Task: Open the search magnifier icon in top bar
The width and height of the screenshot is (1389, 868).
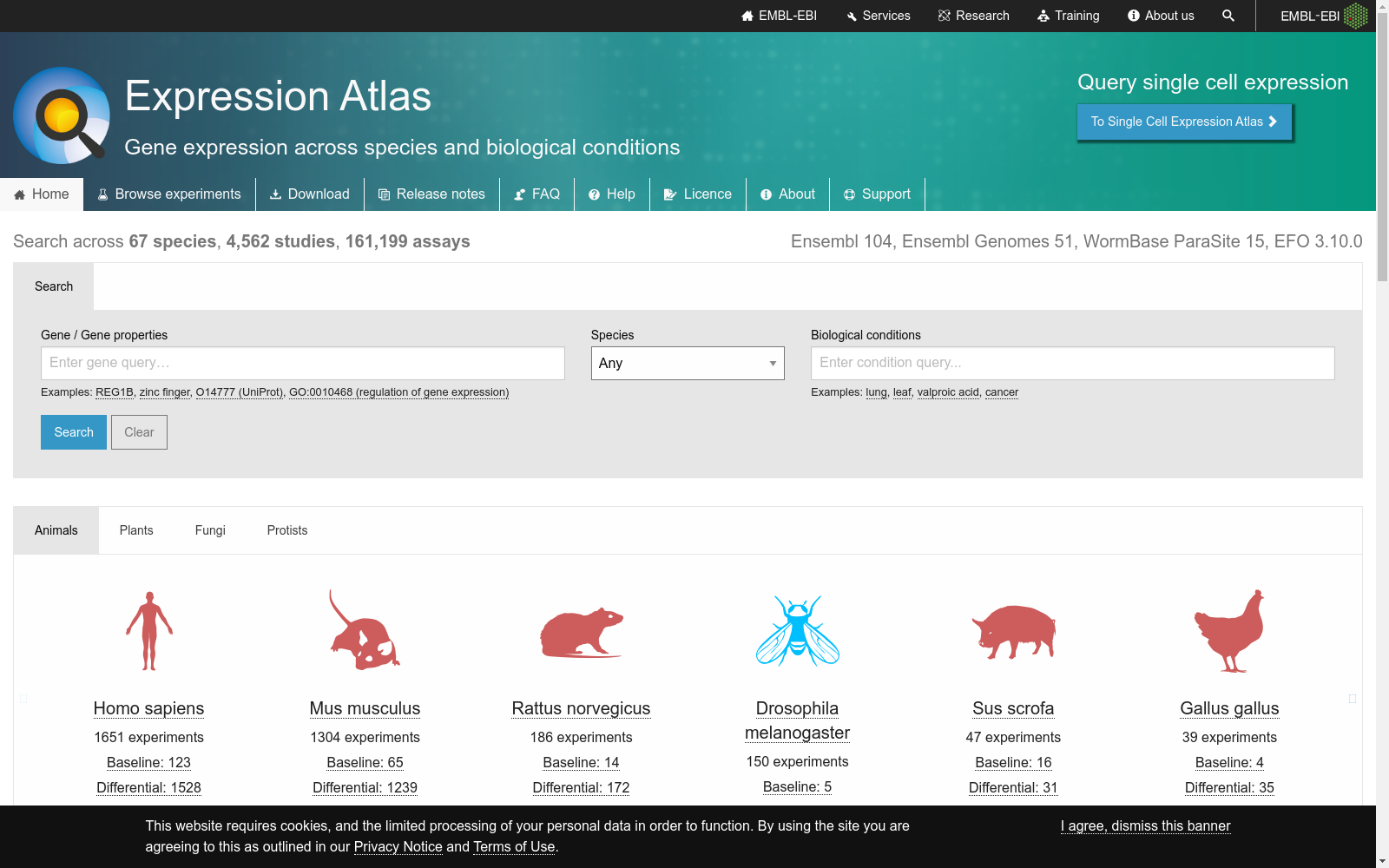Action: [1228, 16]
